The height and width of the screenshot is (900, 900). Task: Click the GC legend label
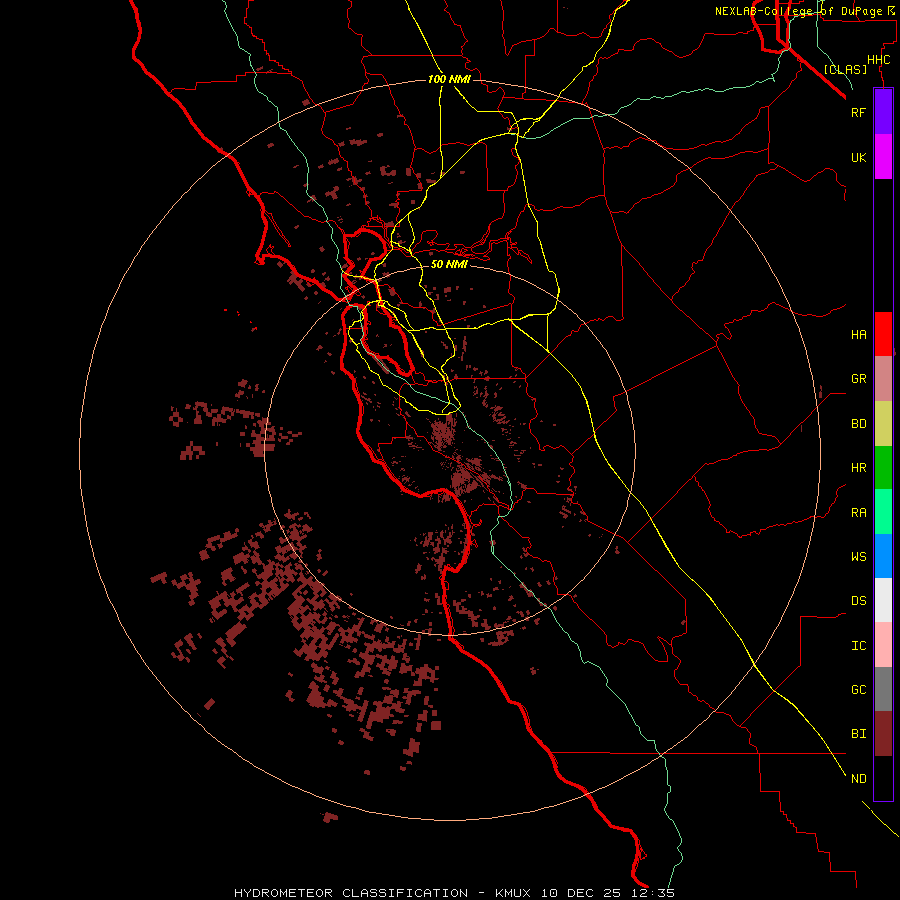coord(858,690)
